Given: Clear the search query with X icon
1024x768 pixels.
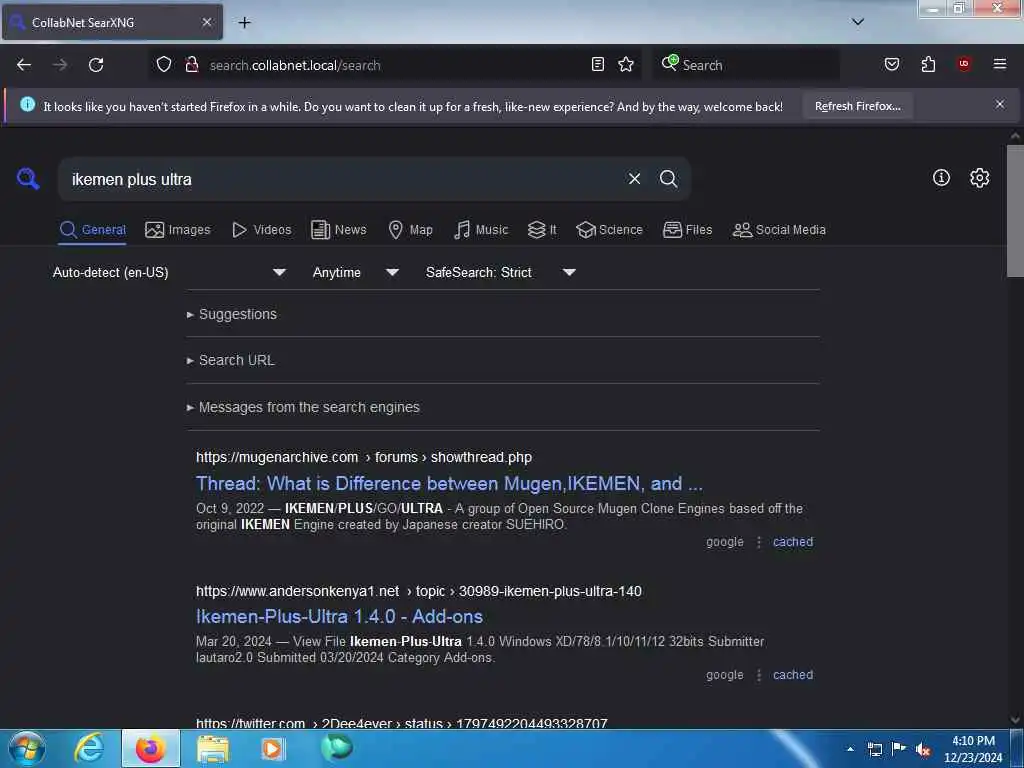Looking at the screenshot, I should (634, 179).
